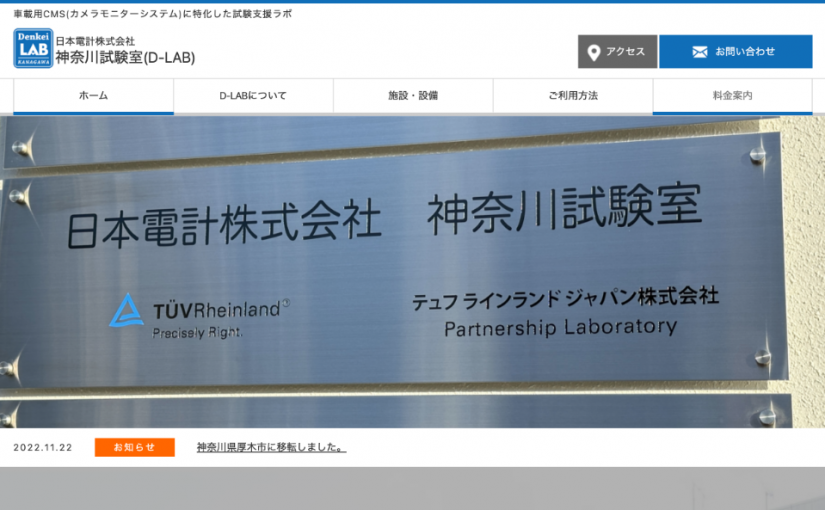Open the 神奈川県厚木市に移転しました。 news link
Screen dimensions: 825x510
coord(271,447)
